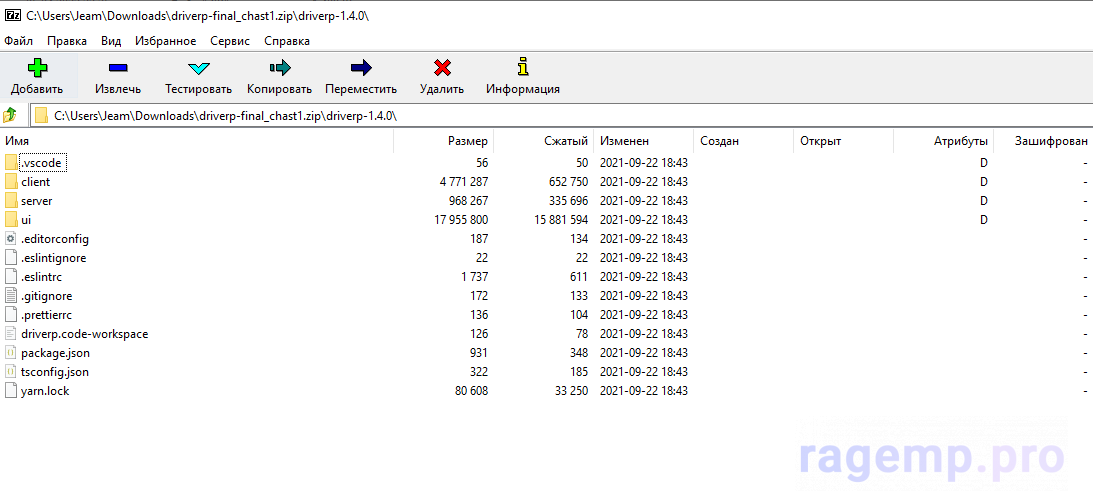This screenshot has width=1093, height=504.
Task: Sort files by Имя column header
Action: pos(18,141)
